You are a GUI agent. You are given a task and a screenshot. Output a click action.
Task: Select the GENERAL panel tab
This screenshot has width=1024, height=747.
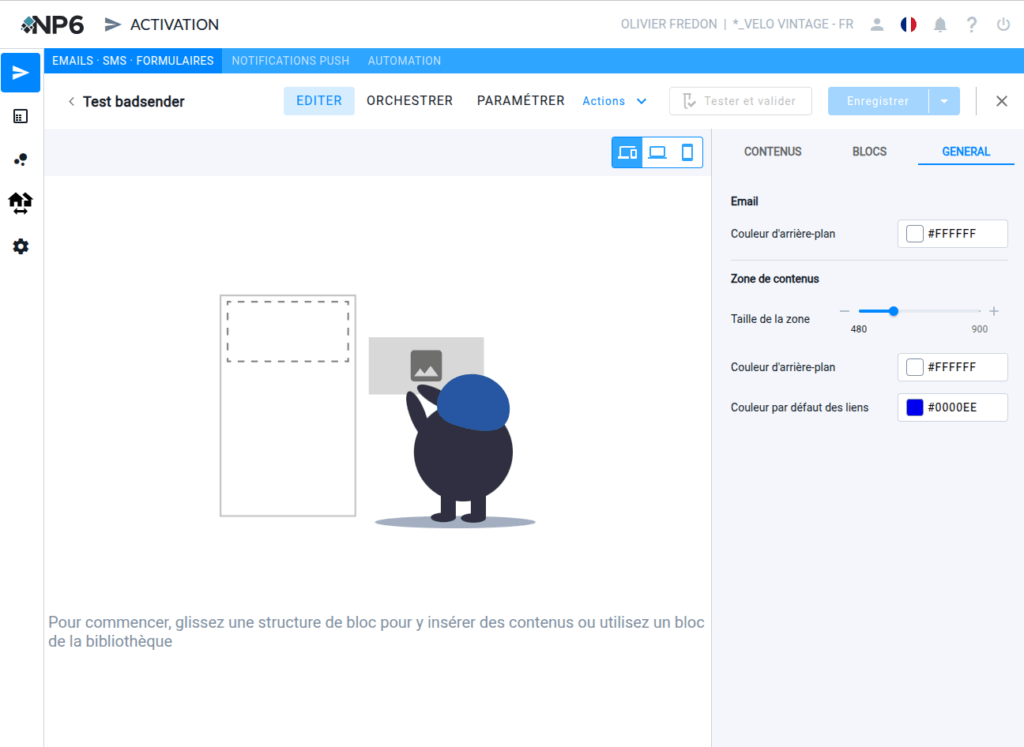[966, 151]
